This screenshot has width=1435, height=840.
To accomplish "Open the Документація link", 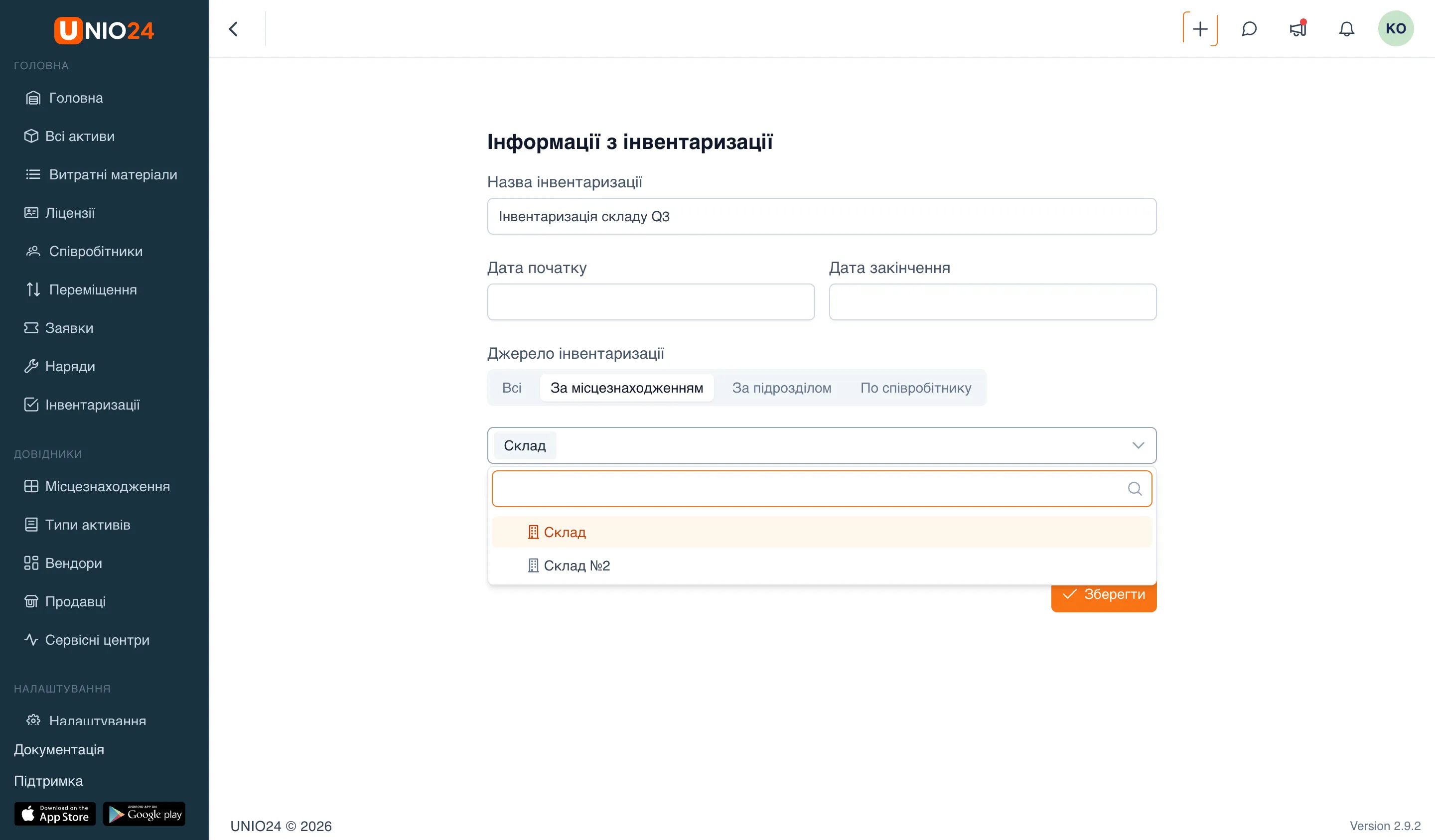I will coord(59,749).
